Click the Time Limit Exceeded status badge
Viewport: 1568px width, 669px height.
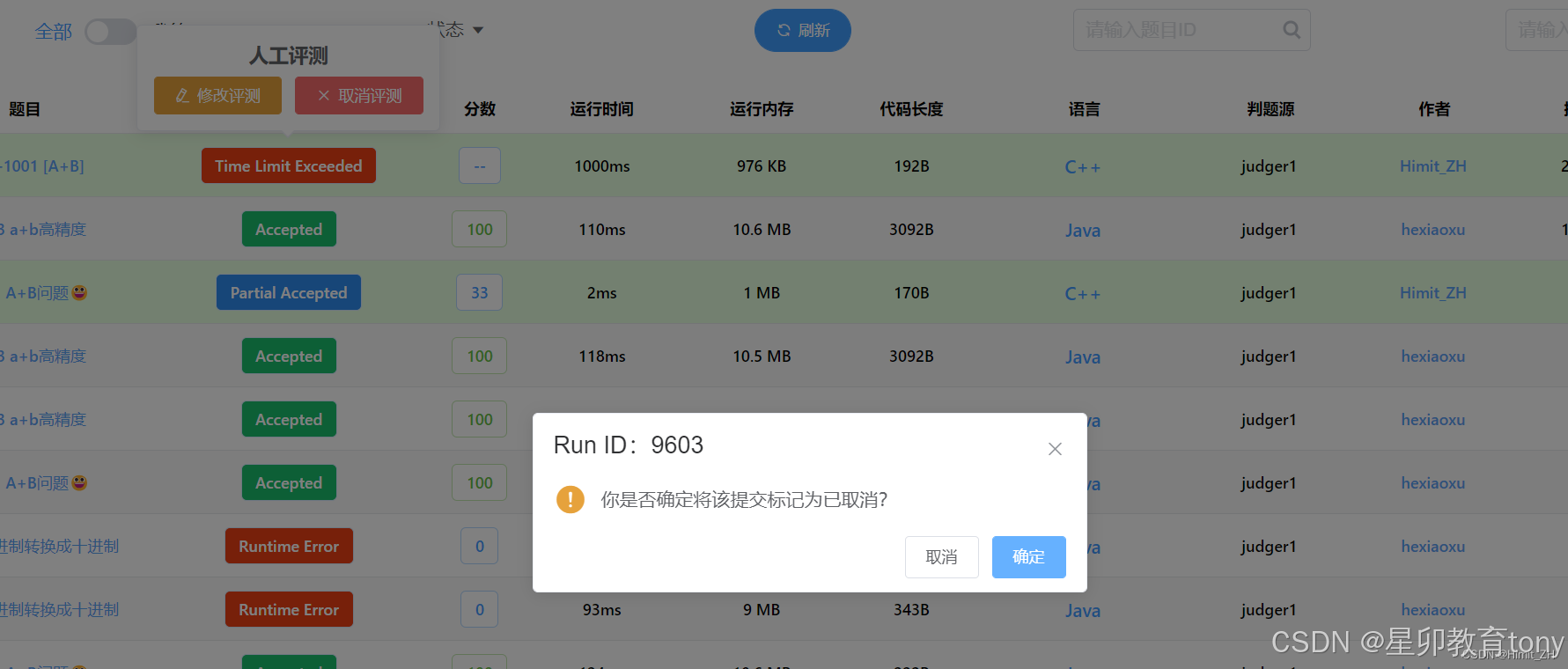(x=289, y=165)
